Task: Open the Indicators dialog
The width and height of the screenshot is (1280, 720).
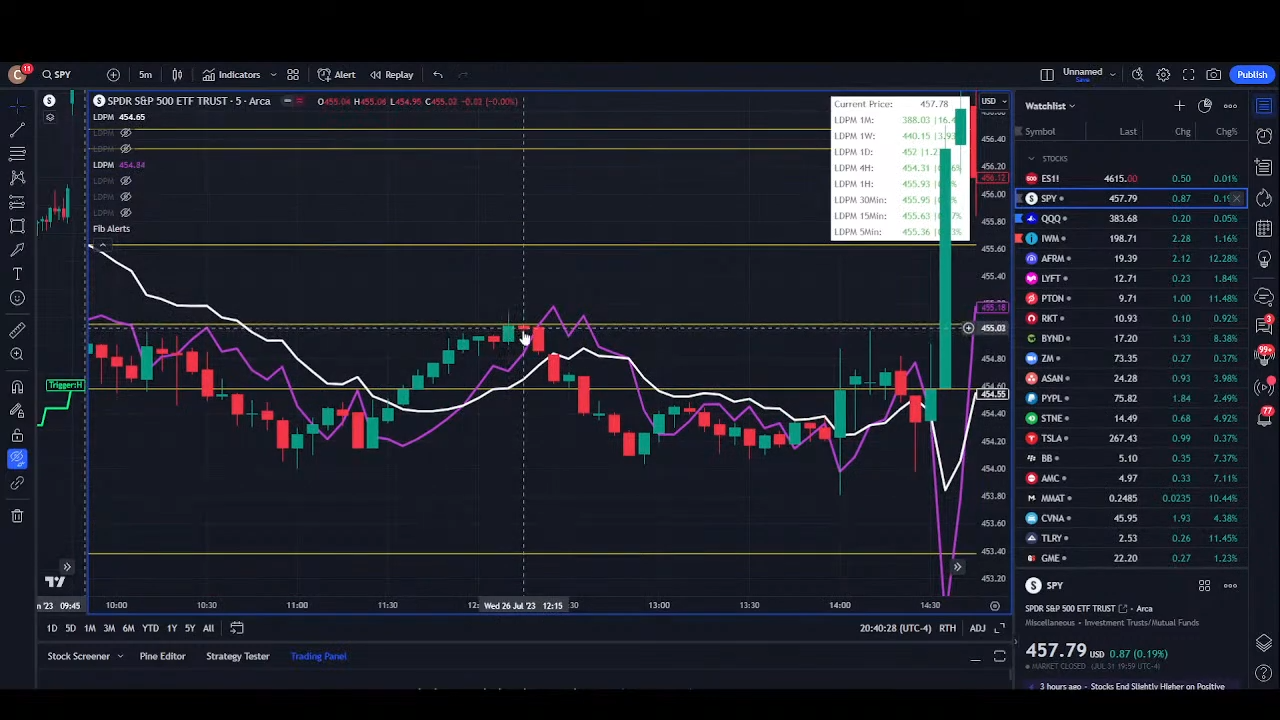Action: 231,75
